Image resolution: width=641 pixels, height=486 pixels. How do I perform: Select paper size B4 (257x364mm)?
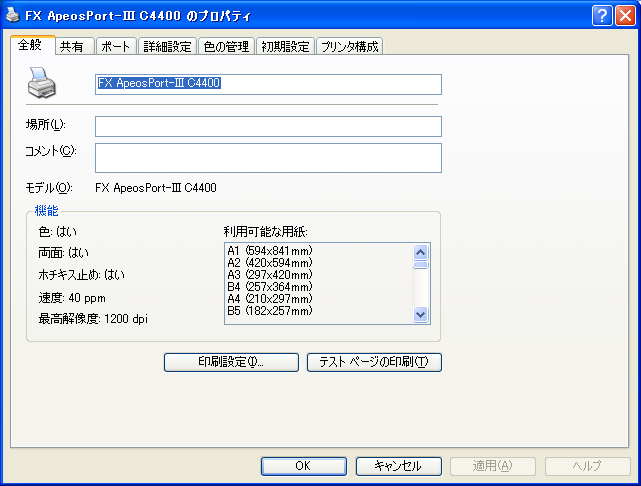tap(270, 287)
